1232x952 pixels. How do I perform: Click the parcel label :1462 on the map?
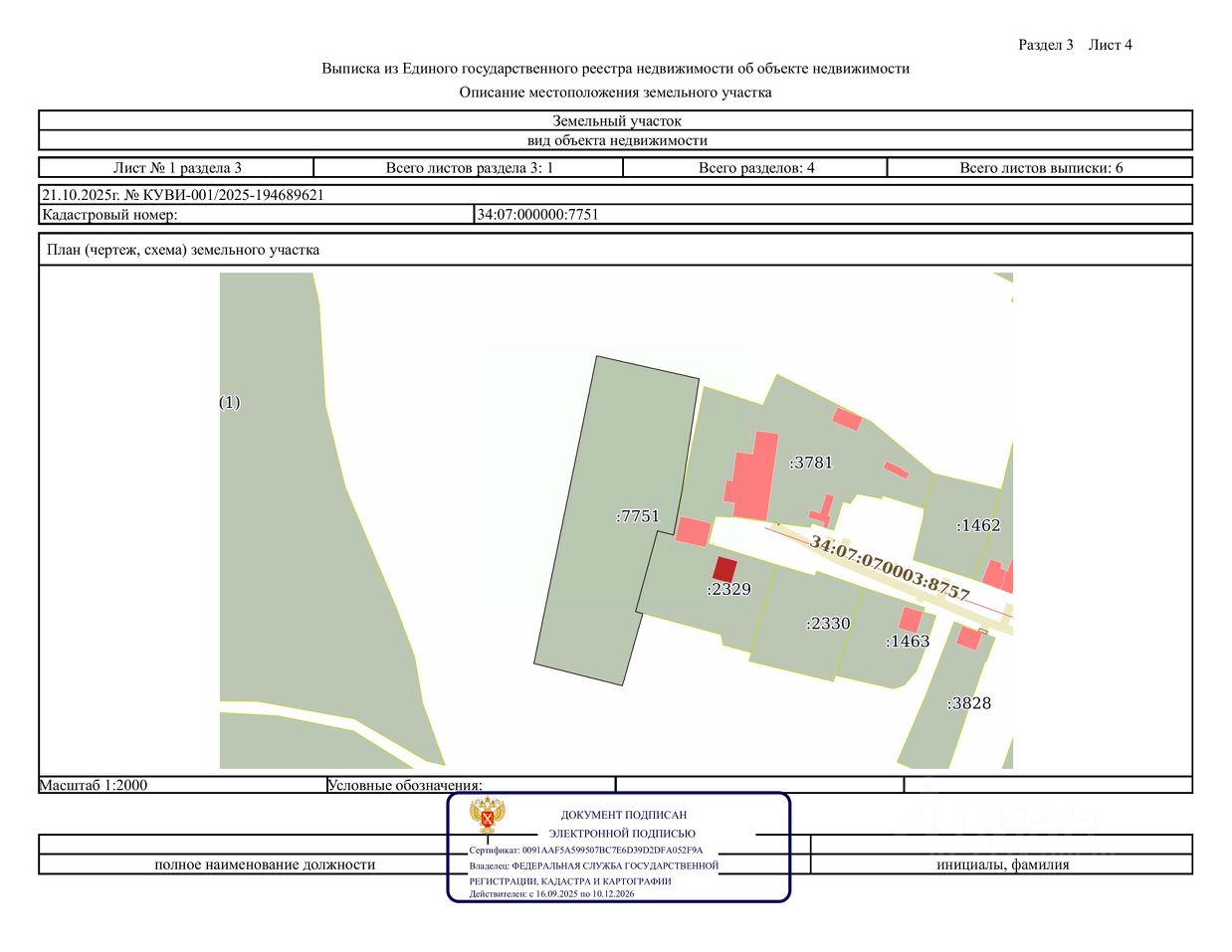[x=978, y=525]
